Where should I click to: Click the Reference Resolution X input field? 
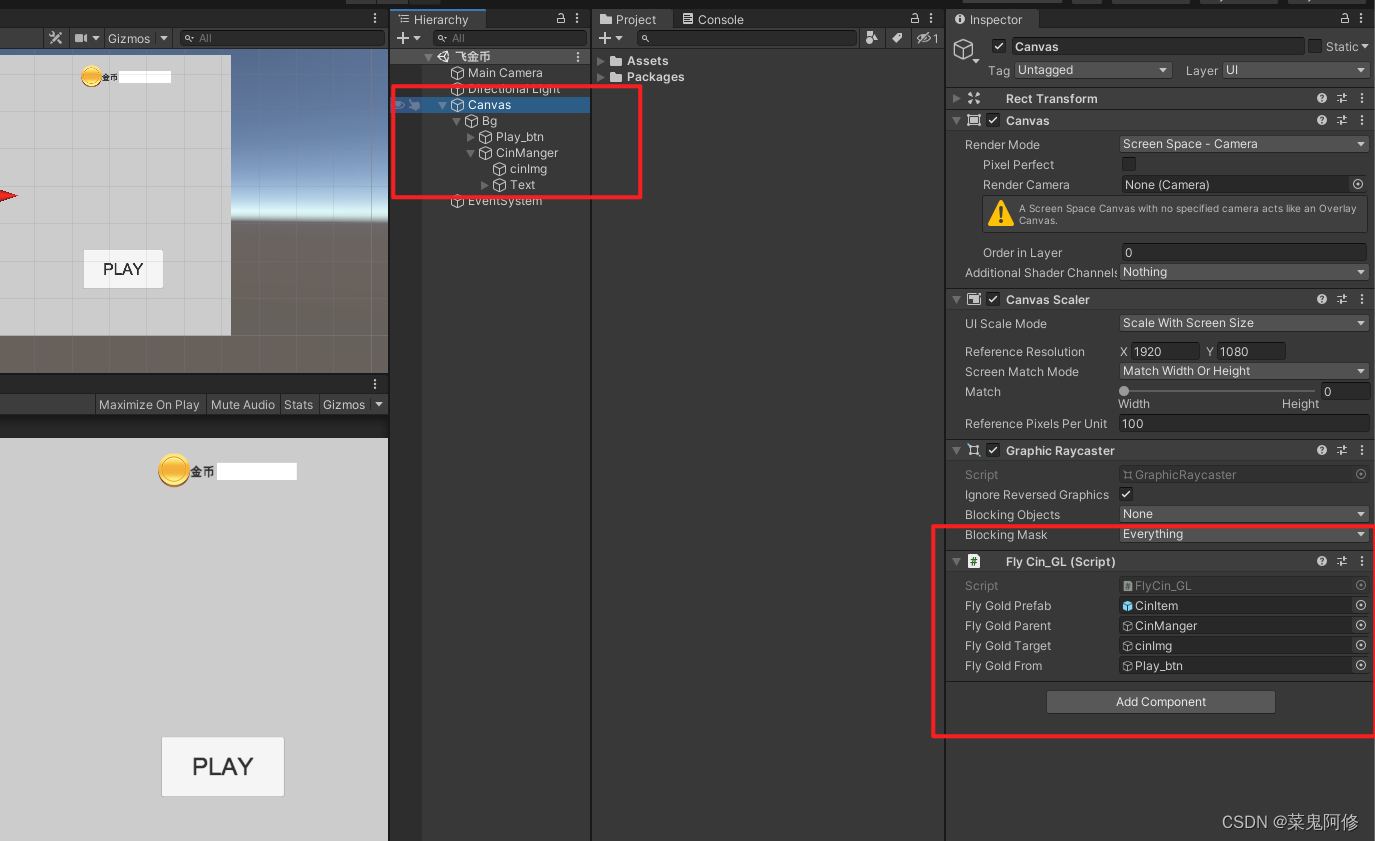(x=1165, y=351)
